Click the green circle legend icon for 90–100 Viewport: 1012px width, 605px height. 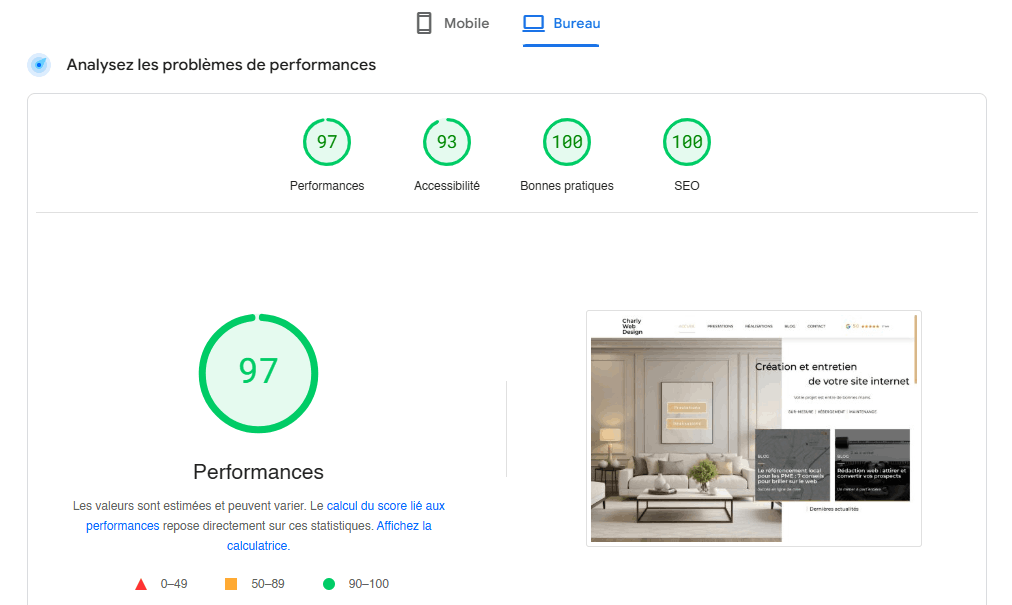pyautogui.click(x=329, y=583)
